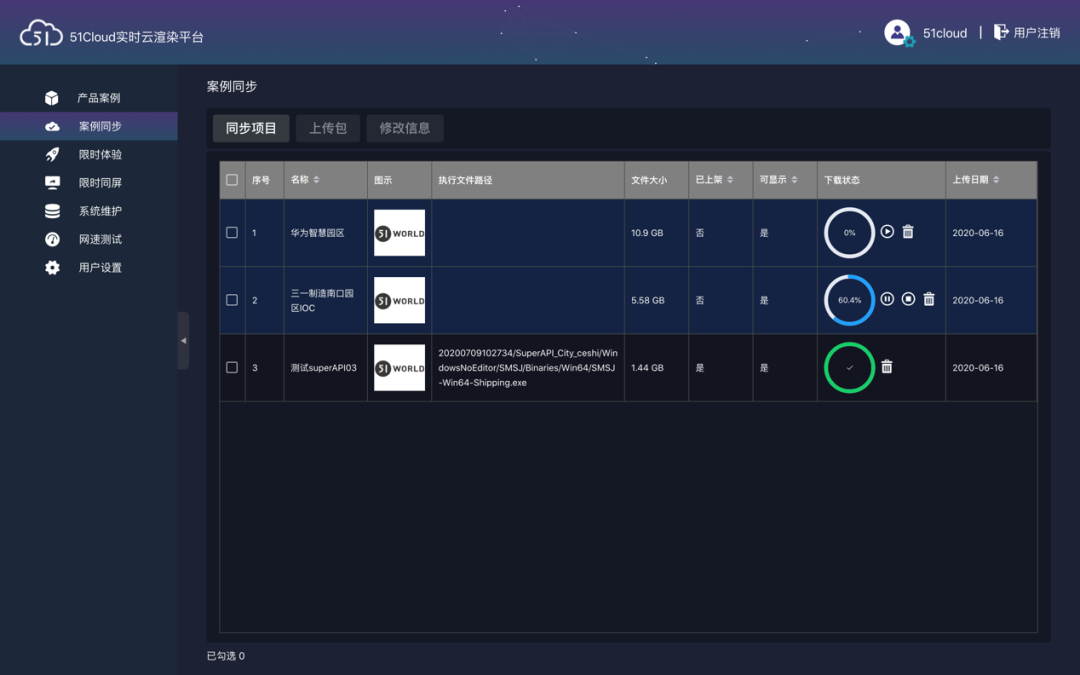The height and width of the screenshot is (675, 1080).
Task: Delete 测试superAPI03 using its trash icon
Action: click(x=887, y=367)
